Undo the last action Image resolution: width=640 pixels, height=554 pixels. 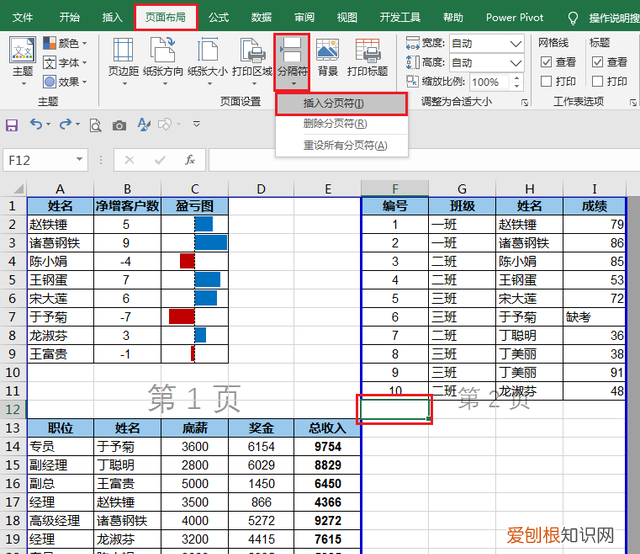coord(36,124)
